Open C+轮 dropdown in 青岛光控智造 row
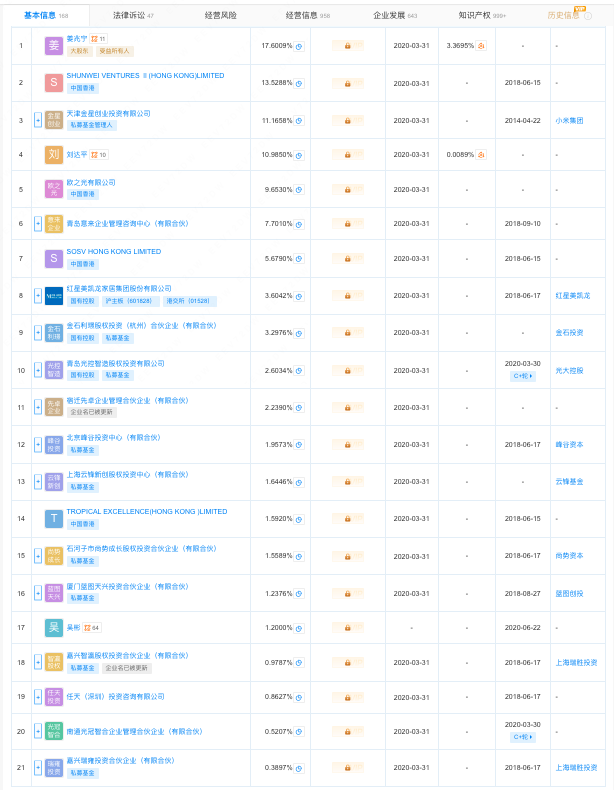Image resolution: width=614 pixels, height=790 pixels. [x=523, y=376]
